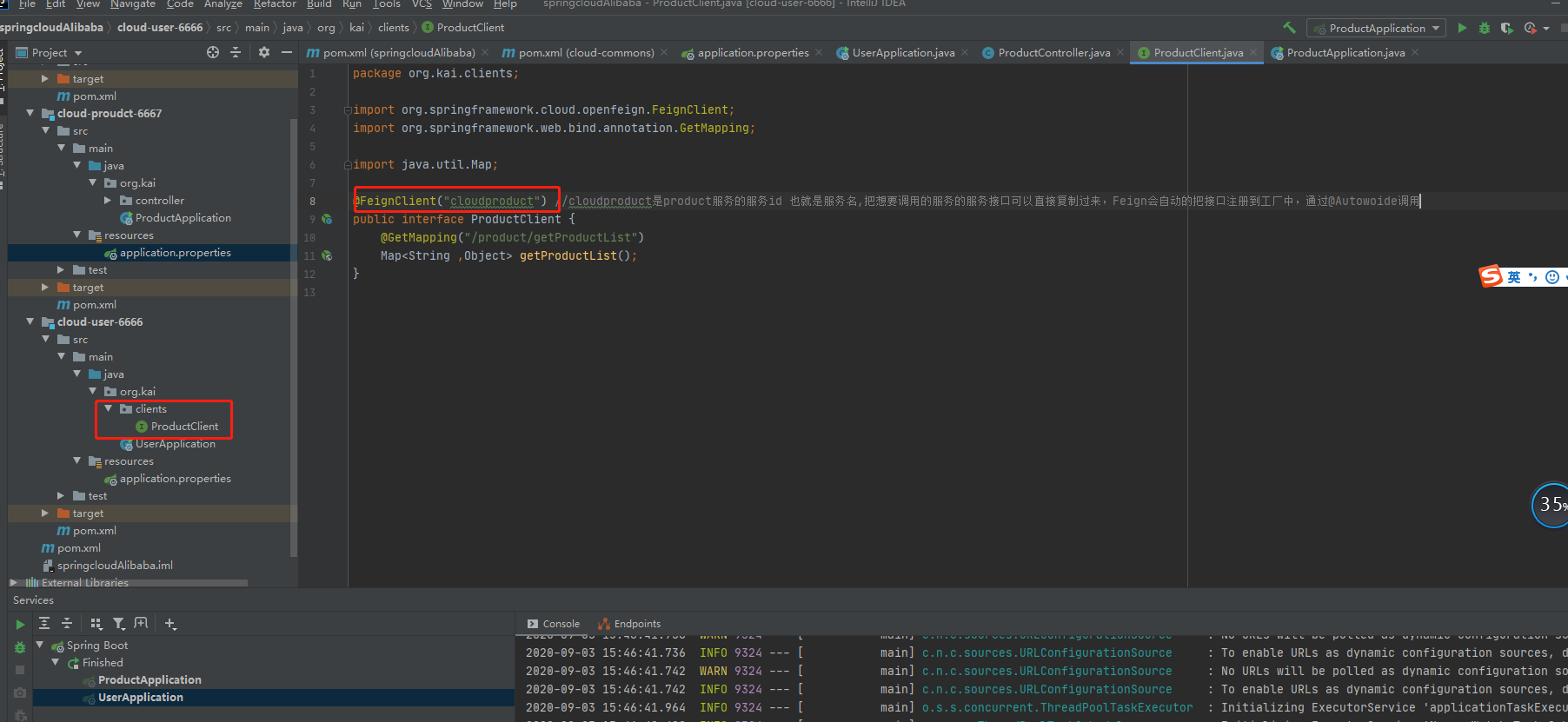Start debugging with the top toolbar bug icon
This screenshot has width=1568, height=722.
point(1485,28)
